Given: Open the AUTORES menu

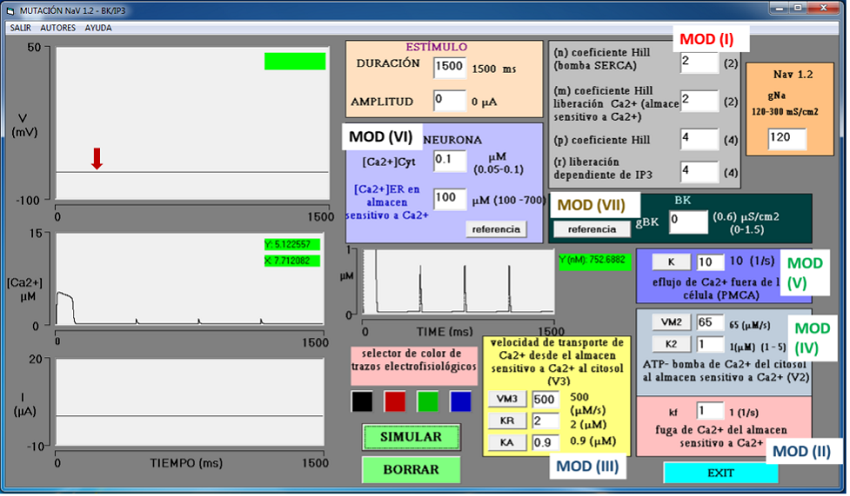Looking at the screenshot, I should pos(58,28).
